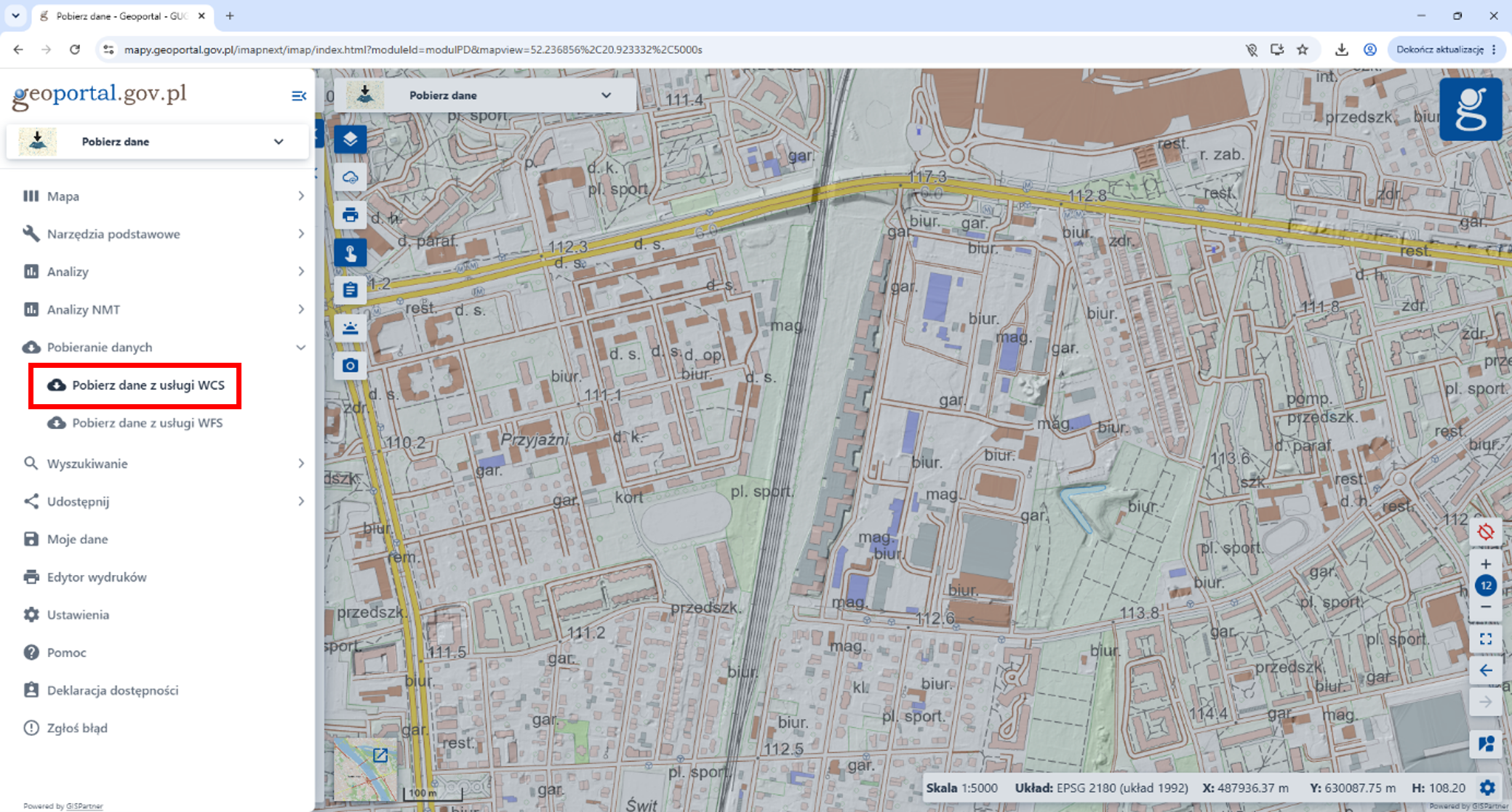Click the cloud download toolbar icon
Image resolution: width=1512 pixels, height=812 pixels.
(350, 177)
